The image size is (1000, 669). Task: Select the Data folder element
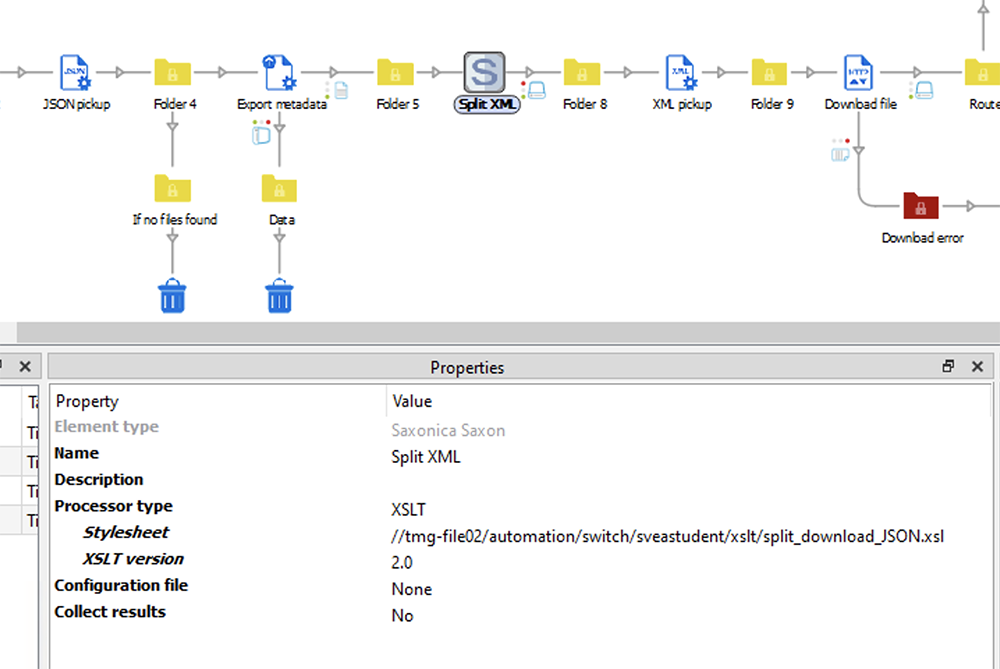click(x=279, y=188)
